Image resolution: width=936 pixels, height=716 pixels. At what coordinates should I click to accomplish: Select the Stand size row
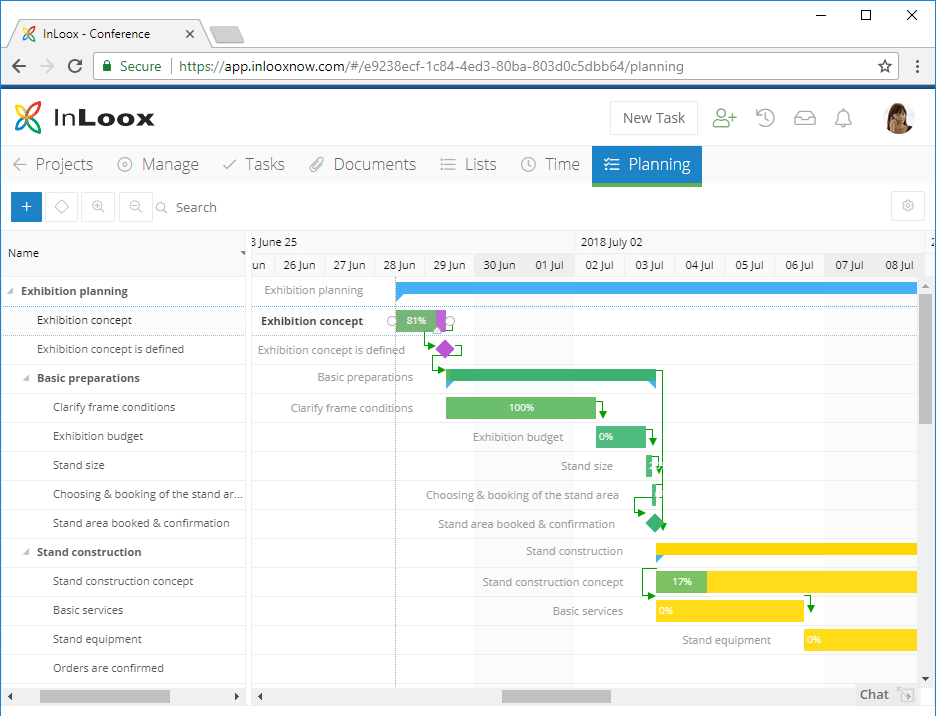click(124, 465)
